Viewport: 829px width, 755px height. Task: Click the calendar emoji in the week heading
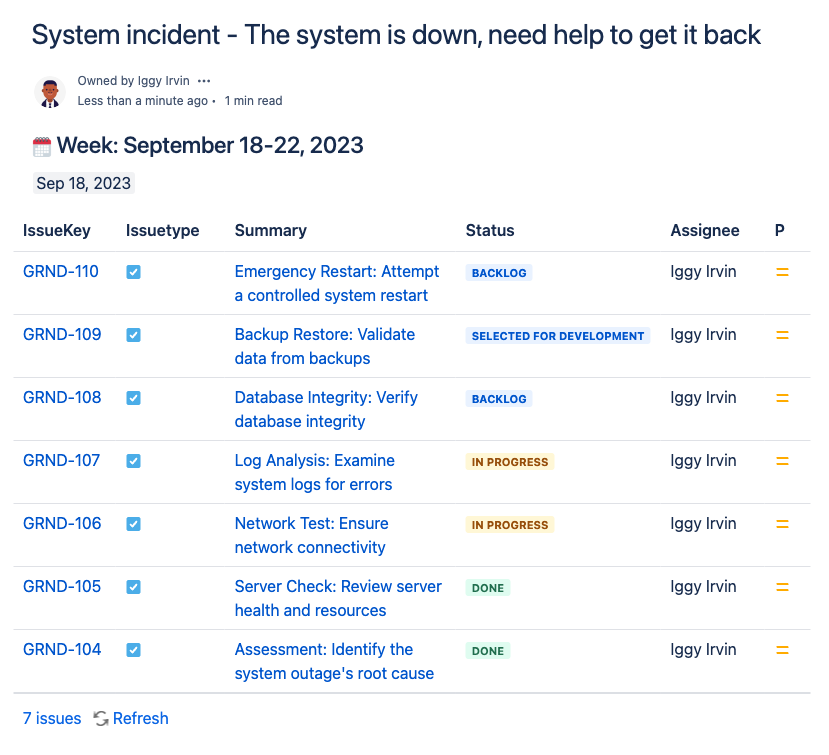point(41,145)
